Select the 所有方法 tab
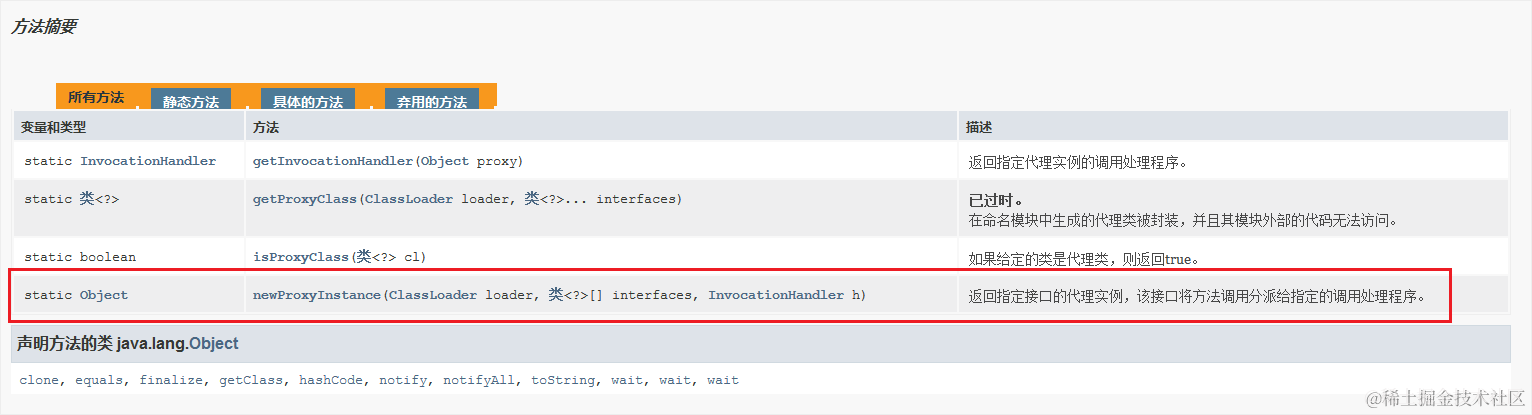Viewport: 1532px width, 415px height. coord(96,98)
